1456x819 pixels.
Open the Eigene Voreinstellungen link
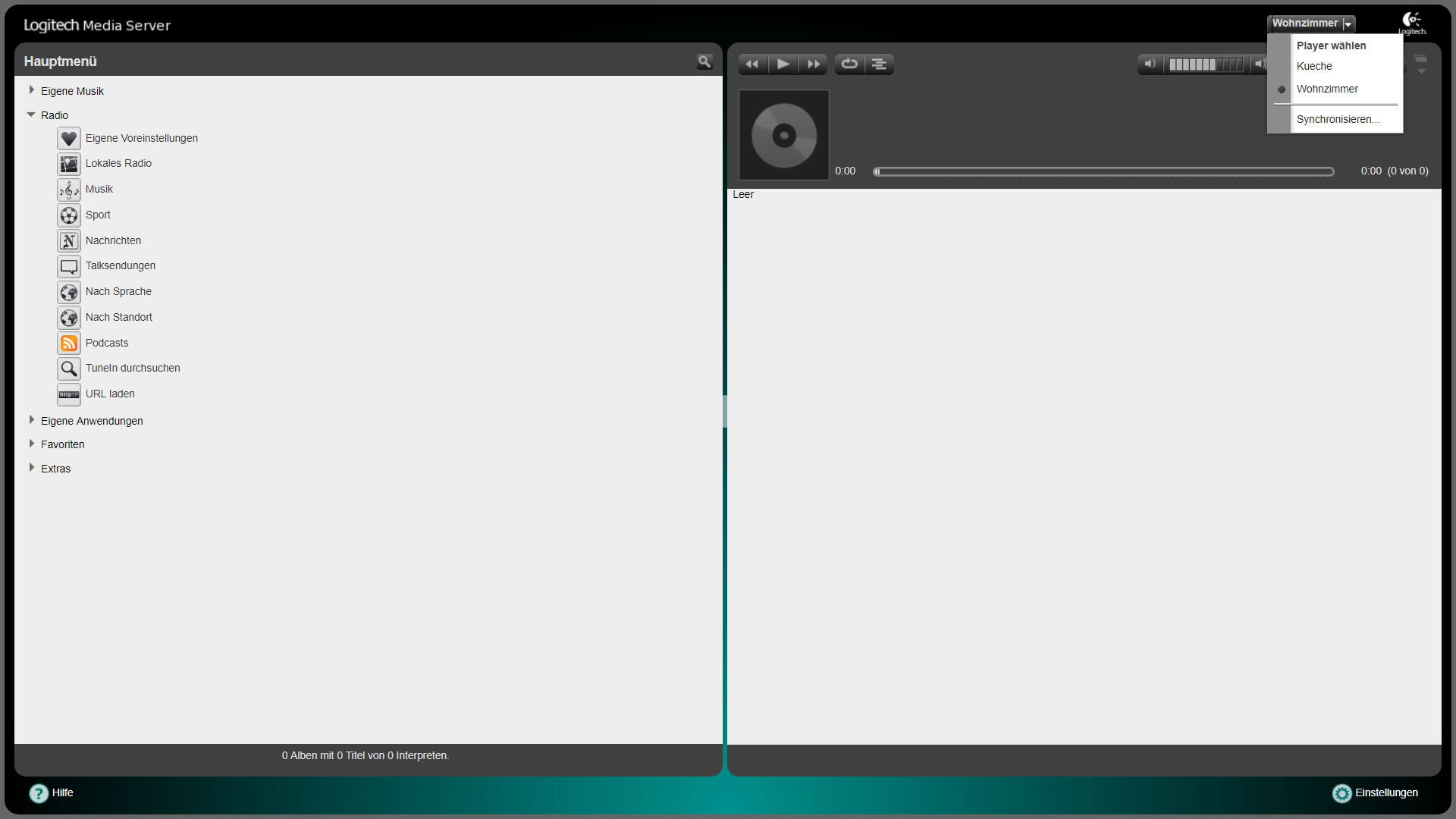(142, 138)
